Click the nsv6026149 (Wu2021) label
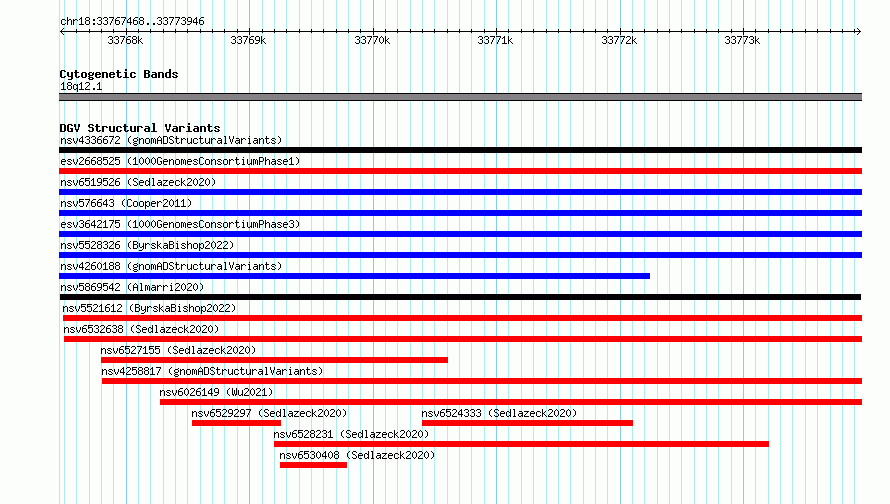The height and width of the screenshot is (504, 890). pyautogui.click(x=216, y=392)
